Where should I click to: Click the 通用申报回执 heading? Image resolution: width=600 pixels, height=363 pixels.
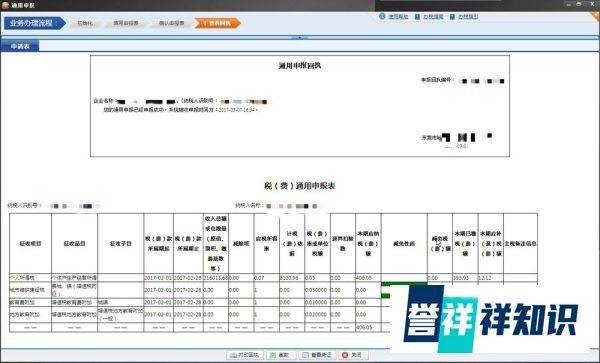point(300,66)
